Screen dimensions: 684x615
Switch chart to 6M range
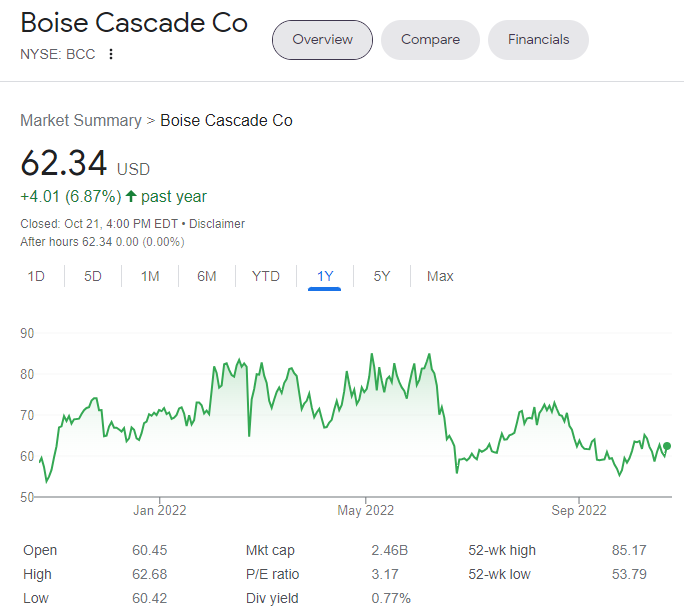[x=207, y=276]
